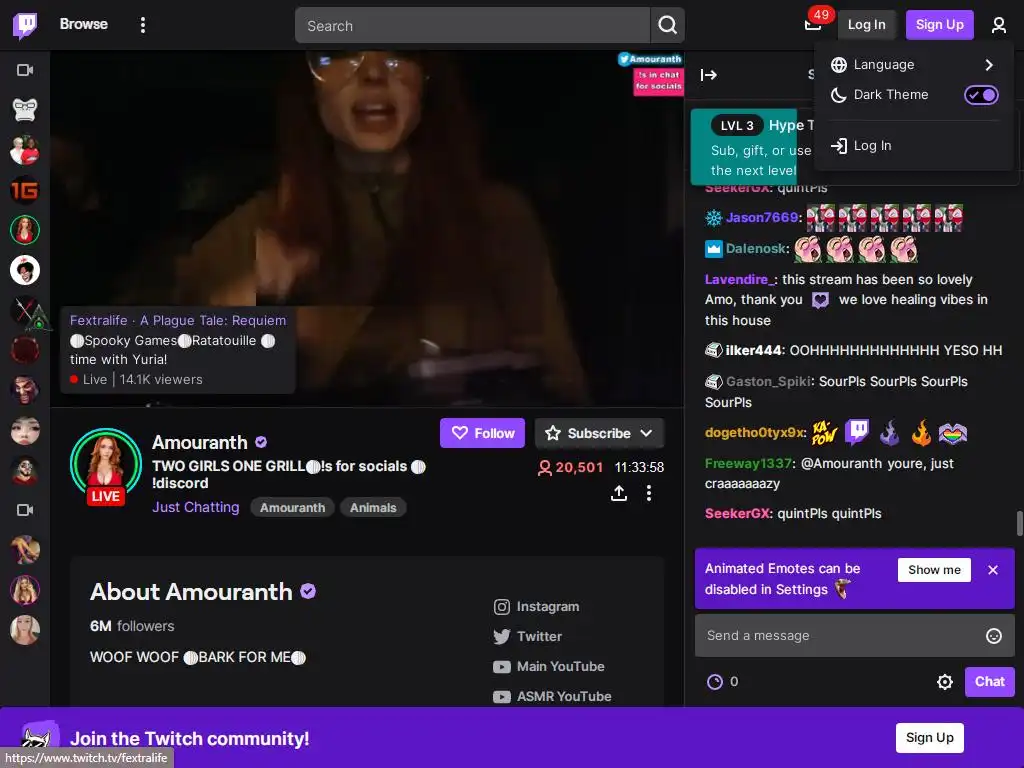Click the Hype Train LVL 3 banner
Viewport: 1024px width, 768px height.
(x=753, y=147)
